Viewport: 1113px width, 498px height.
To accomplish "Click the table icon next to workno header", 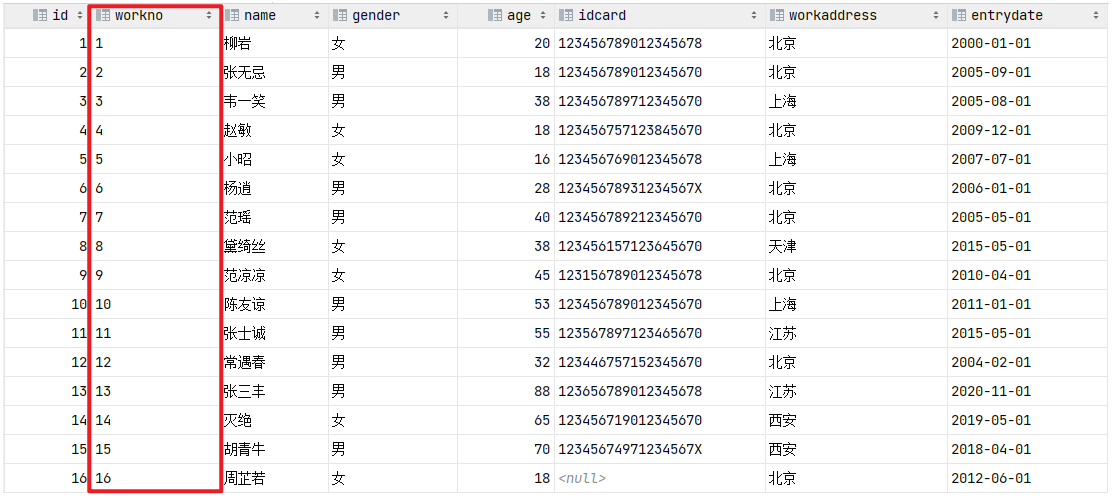I will pyautogui.click(x=102, y=15).
